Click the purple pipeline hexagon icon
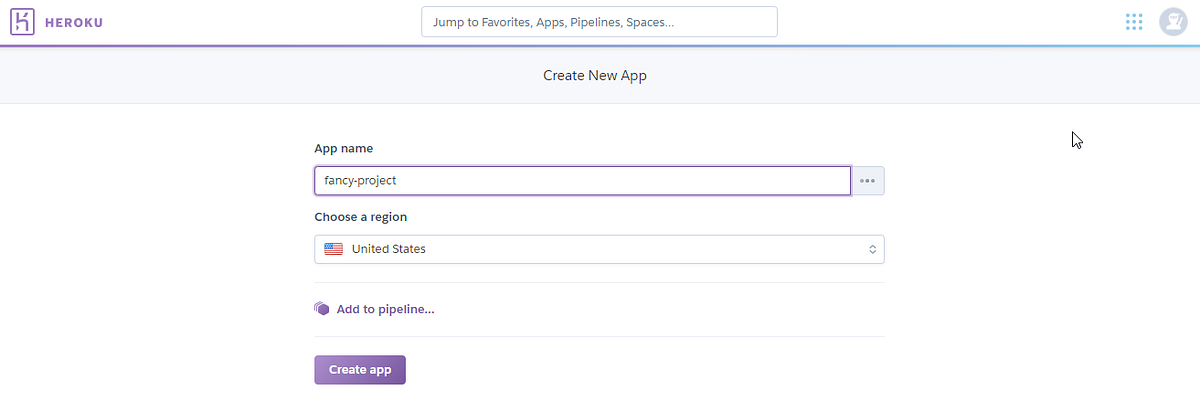The height and width of the screenshot is (420, 1200). pos(322,309)
